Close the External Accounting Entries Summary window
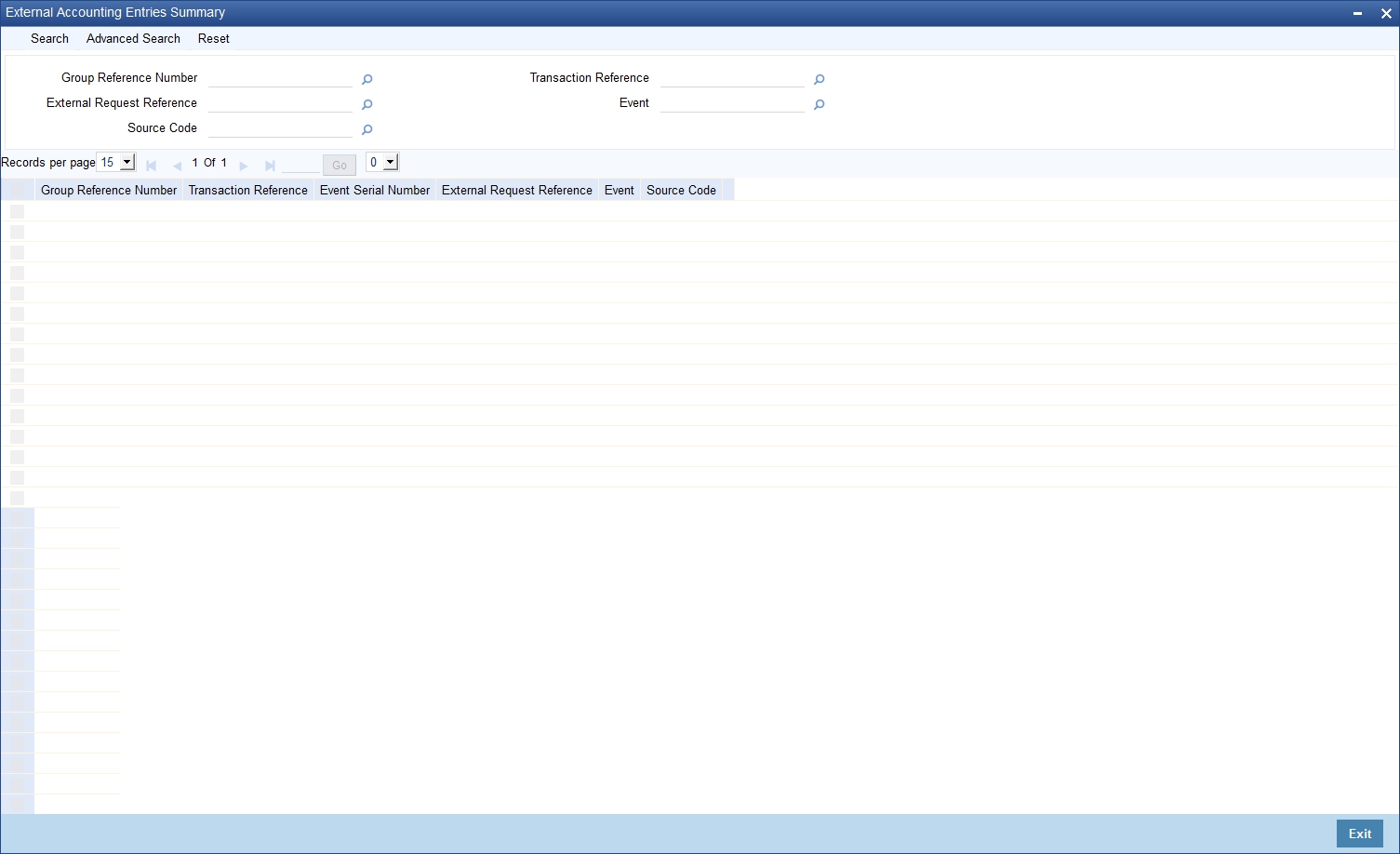The height and width of the screenshot is (854, 1400). click(x=1386, y=14)
